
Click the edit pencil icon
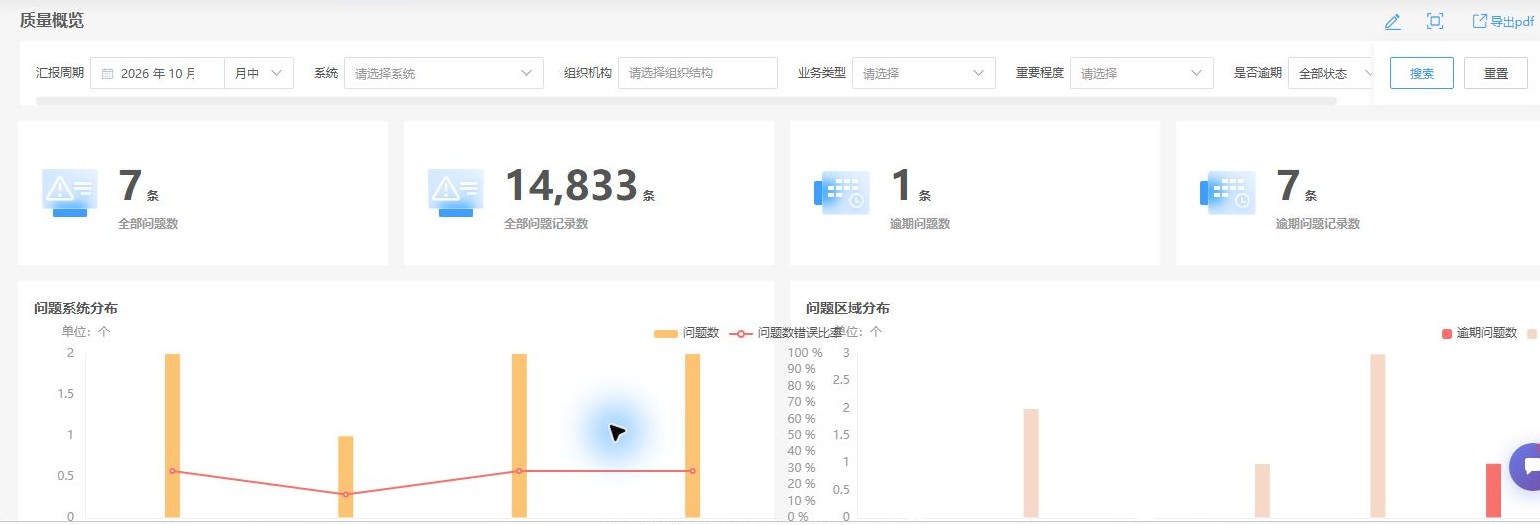click(x=1392, y=22)
